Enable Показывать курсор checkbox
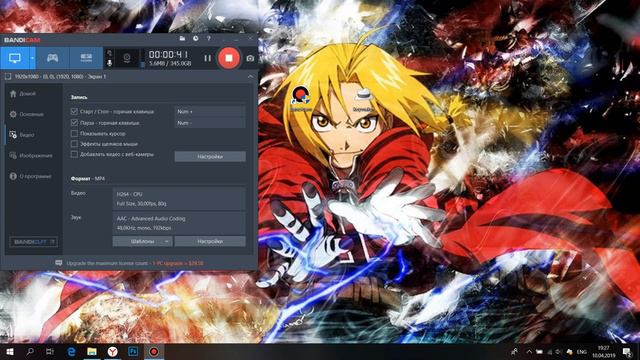 [74, 133]
